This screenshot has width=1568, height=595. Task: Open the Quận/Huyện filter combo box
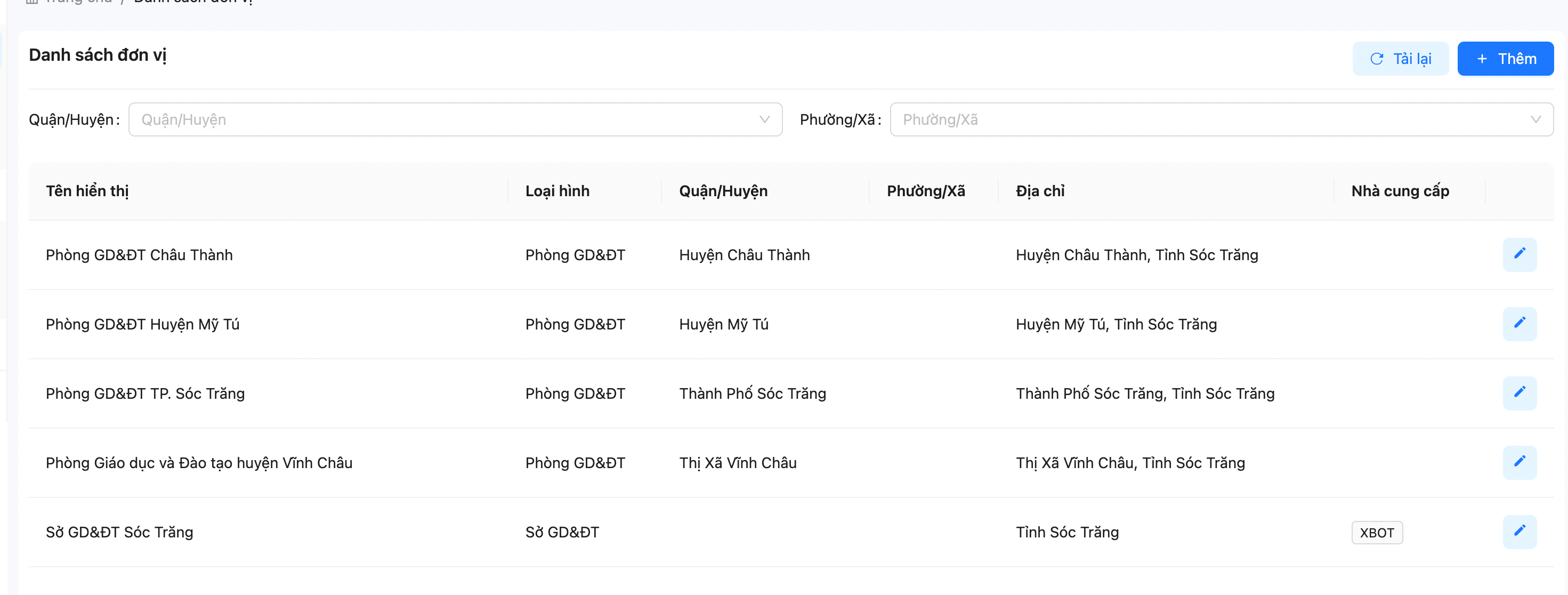coord(444,119)
